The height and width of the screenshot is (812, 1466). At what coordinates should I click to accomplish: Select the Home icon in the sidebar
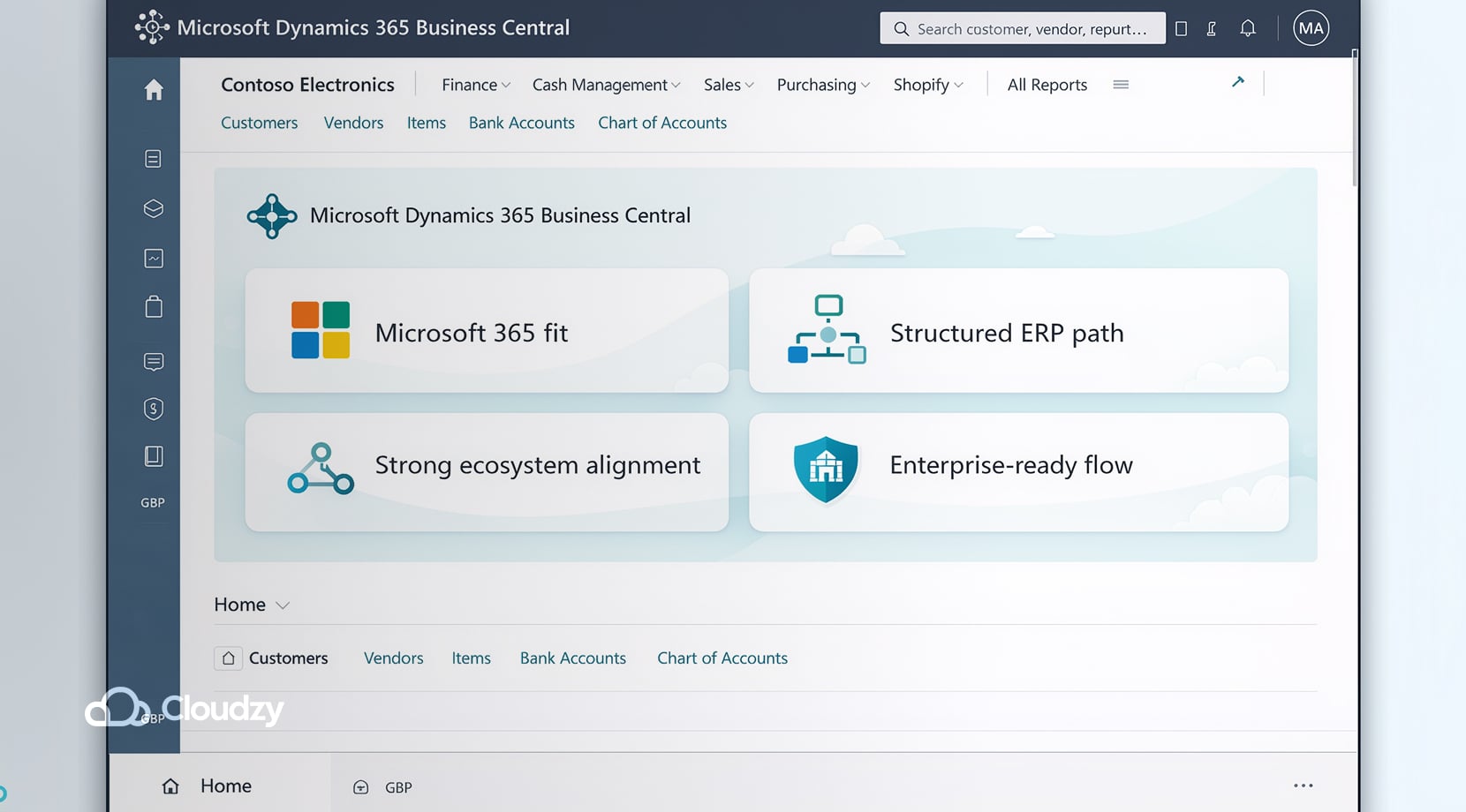(x=155, y=90)
